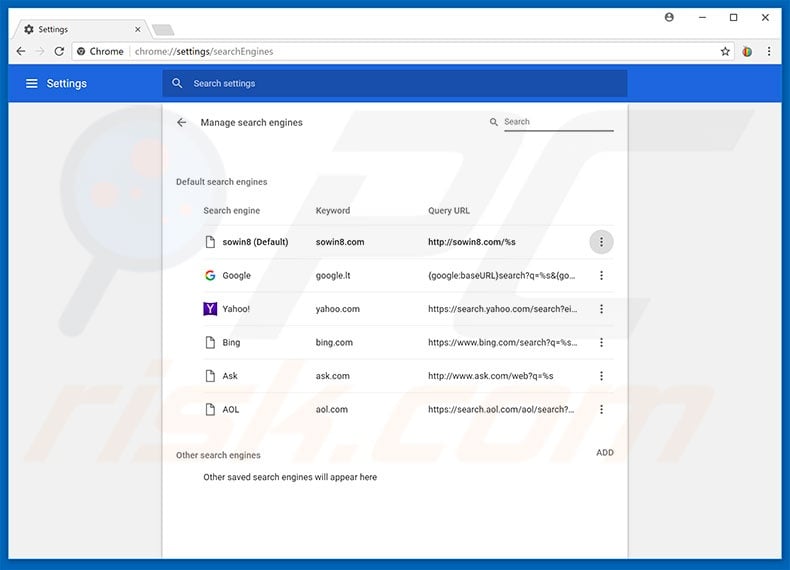The height and width of the screenshot is (570, 790).
Task: Click the 'Google' search engine name
Action: [x=236, y=275]
